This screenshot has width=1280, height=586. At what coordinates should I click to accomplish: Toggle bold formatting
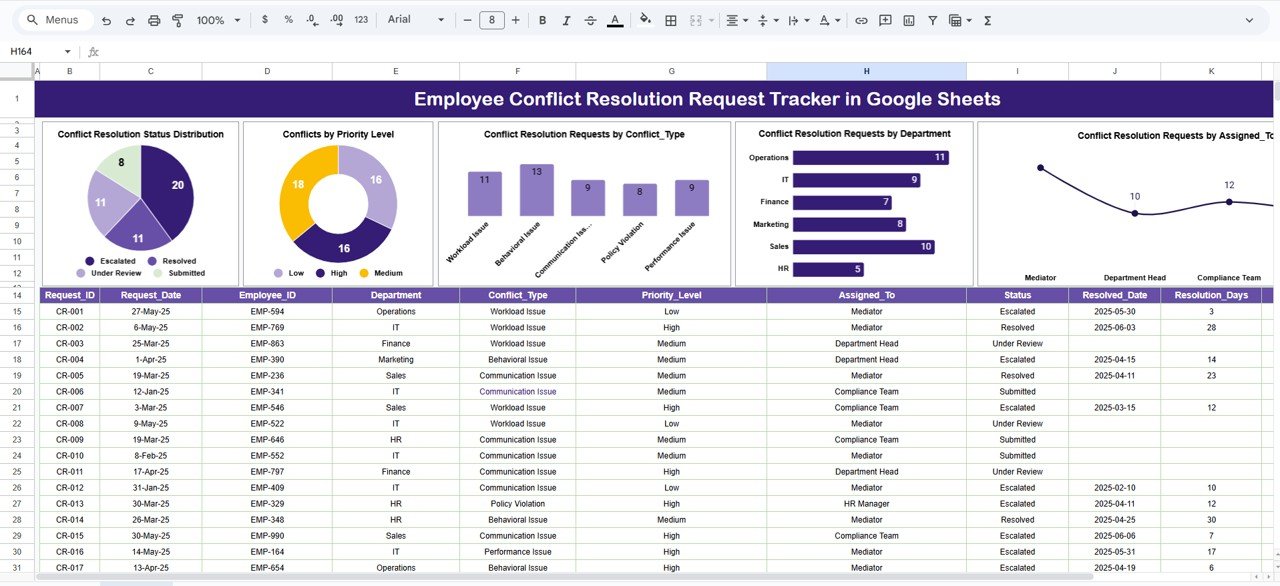pyautogui.click(x=541, y=20)
